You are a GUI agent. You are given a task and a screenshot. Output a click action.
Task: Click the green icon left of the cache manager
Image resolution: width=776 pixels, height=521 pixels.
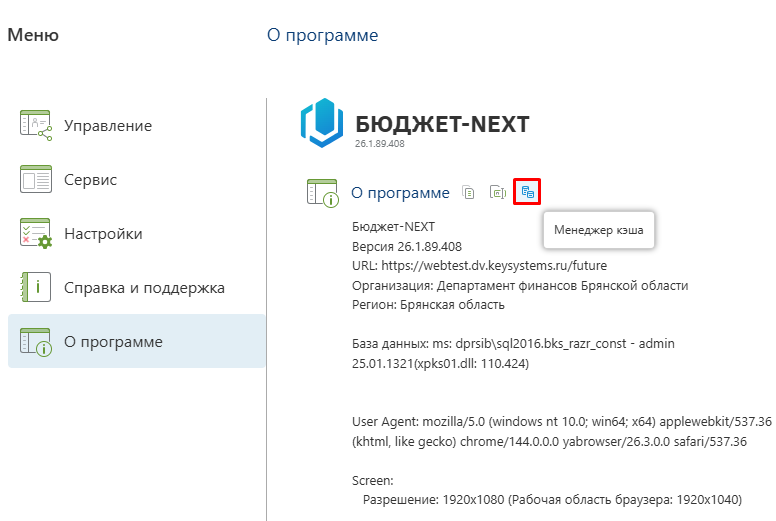(x=497, y=193)
